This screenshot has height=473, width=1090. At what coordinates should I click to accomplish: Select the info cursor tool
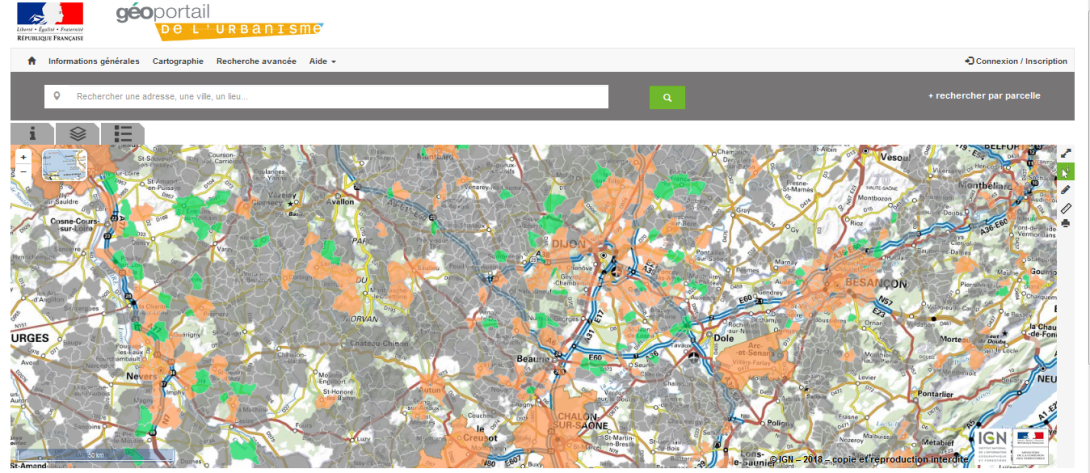(x=1066, y=172)
